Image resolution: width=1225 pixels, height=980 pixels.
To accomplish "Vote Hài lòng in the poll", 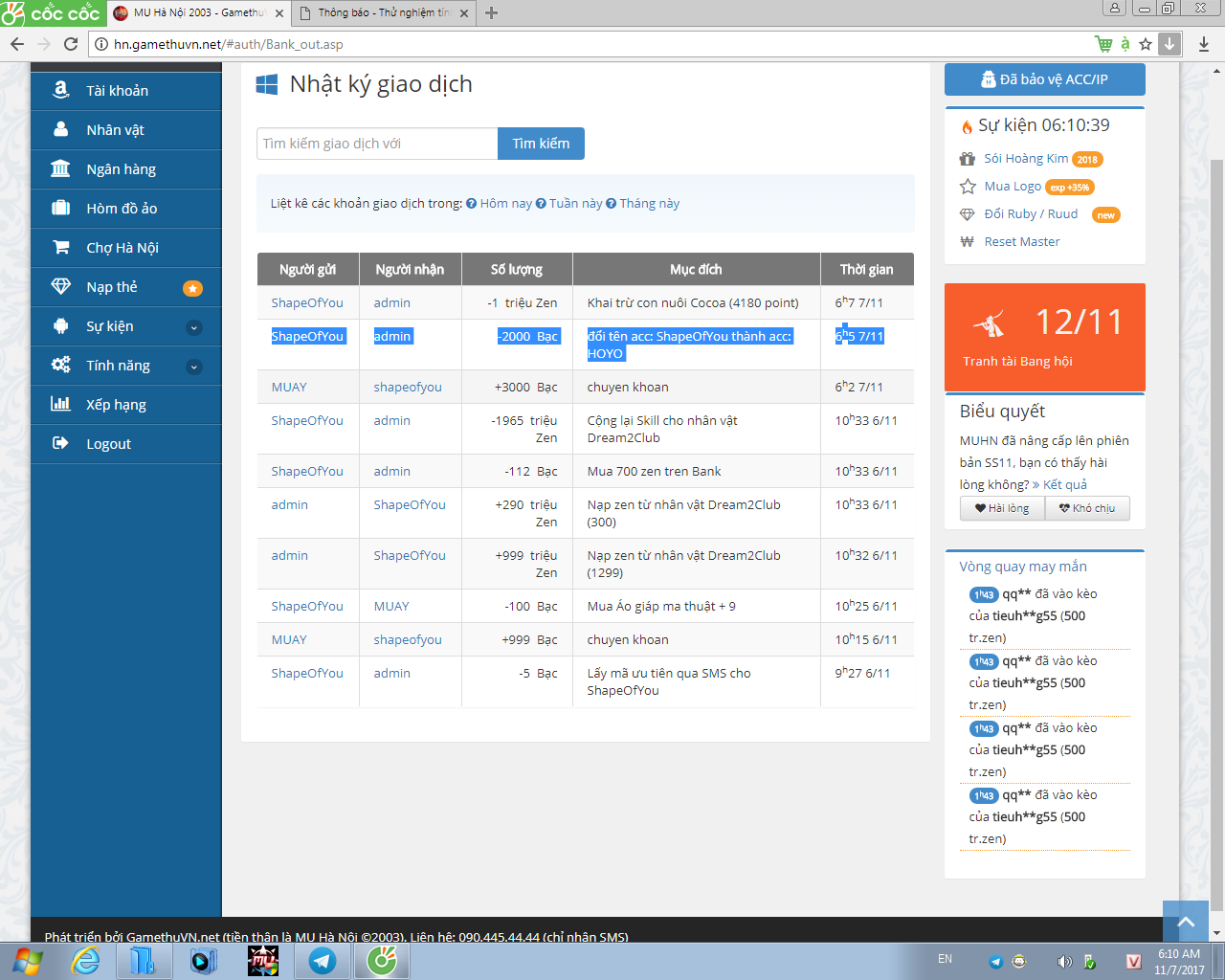I will point(1002,508).
